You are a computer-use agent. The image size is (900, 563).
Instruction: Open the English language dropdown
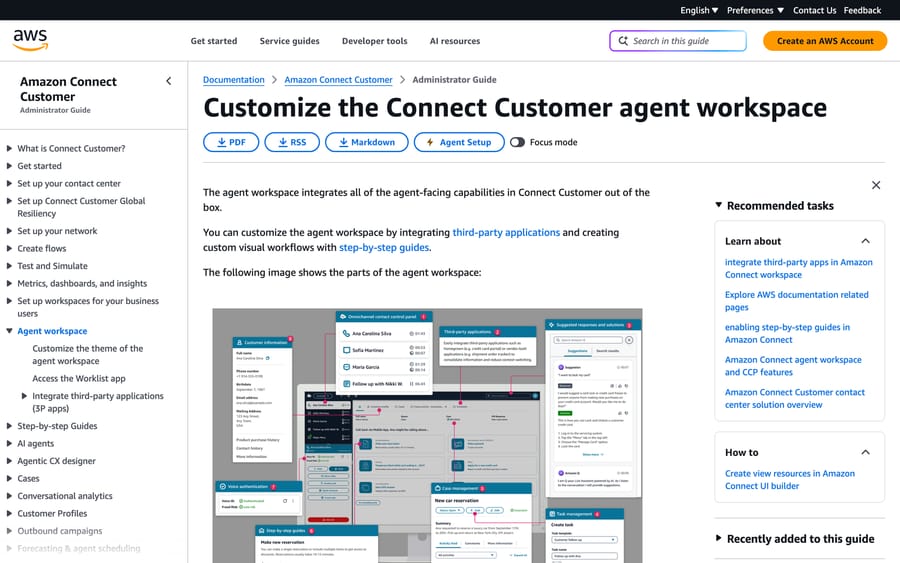coord(699,10)
